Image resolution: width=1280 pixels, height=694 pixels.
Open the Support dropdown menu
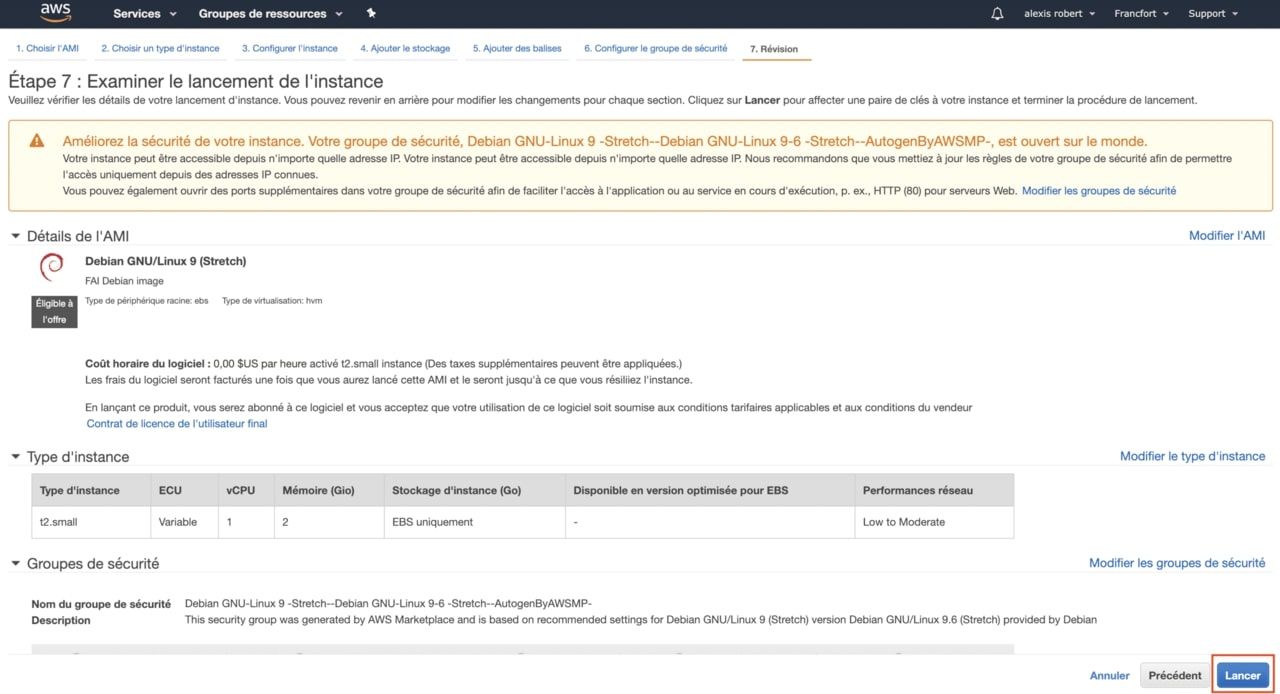click(x=1213, y=14)
